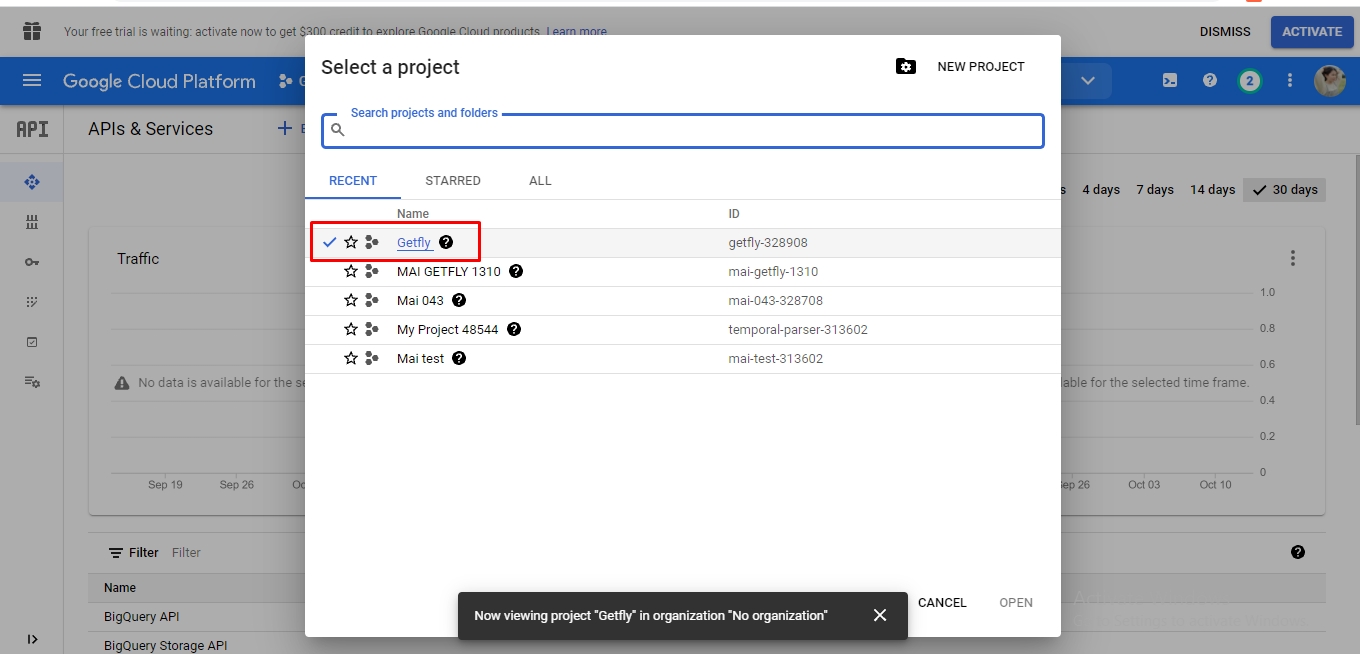The height and width of the screenshot is (654, 1360).
Task: Activate Cloud Shell terminal icon
Action: [1169, 81]
